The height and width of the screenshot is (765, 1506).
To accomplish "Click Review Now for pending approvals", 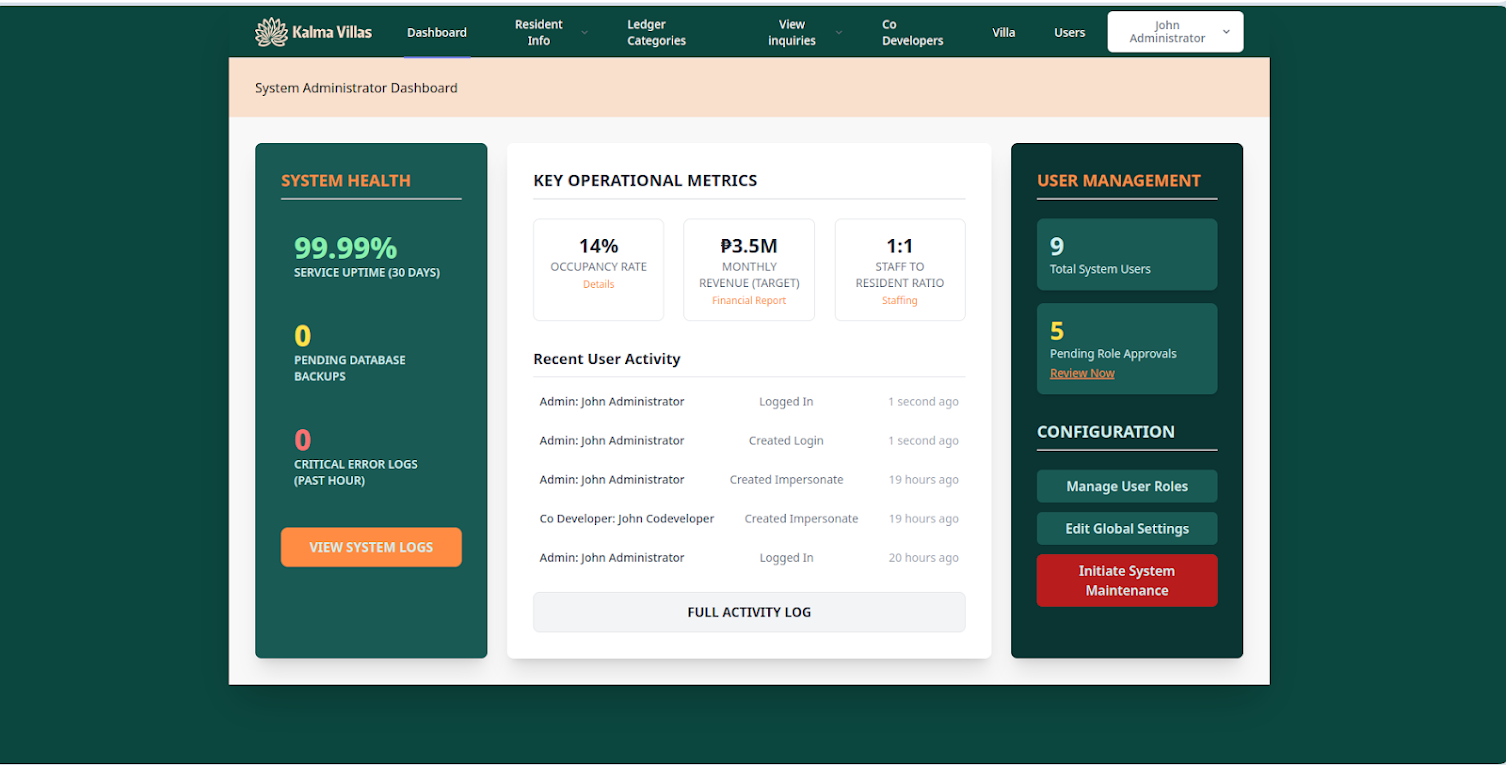I will pyautogui.click(x=1082, y=373).
